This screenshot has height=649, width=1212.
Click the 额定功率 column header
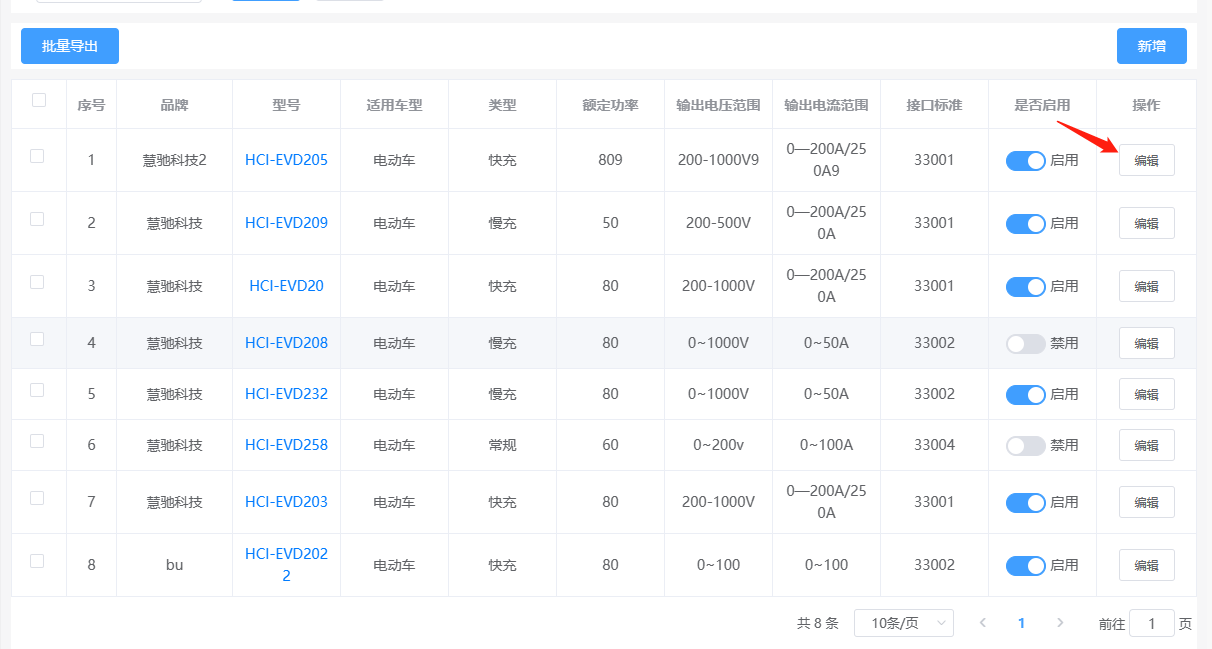[610, 105]
